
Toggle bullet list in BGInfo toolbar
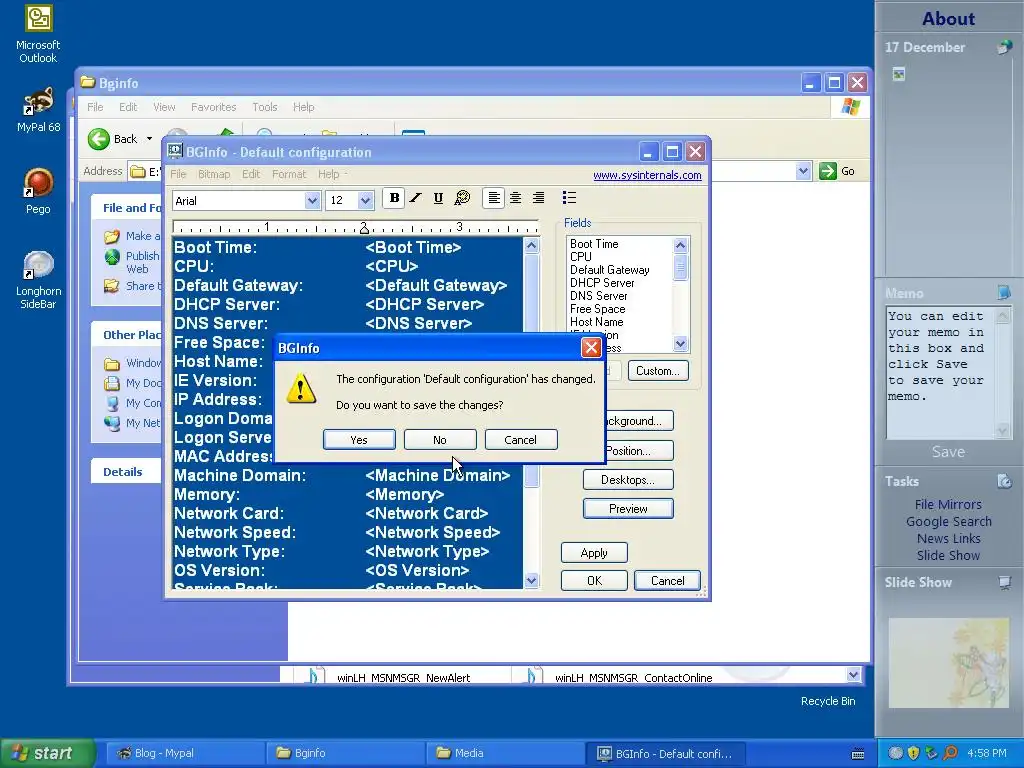(x=569, y=198)
